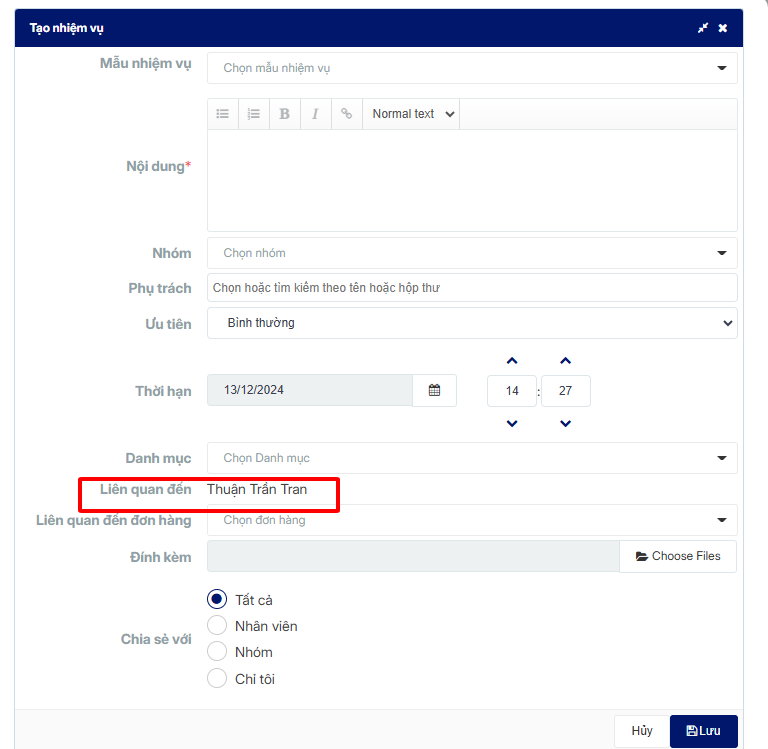Insert a hyperlink in the content
Viewport: 768px width, 749px height.
click(347, 114)
